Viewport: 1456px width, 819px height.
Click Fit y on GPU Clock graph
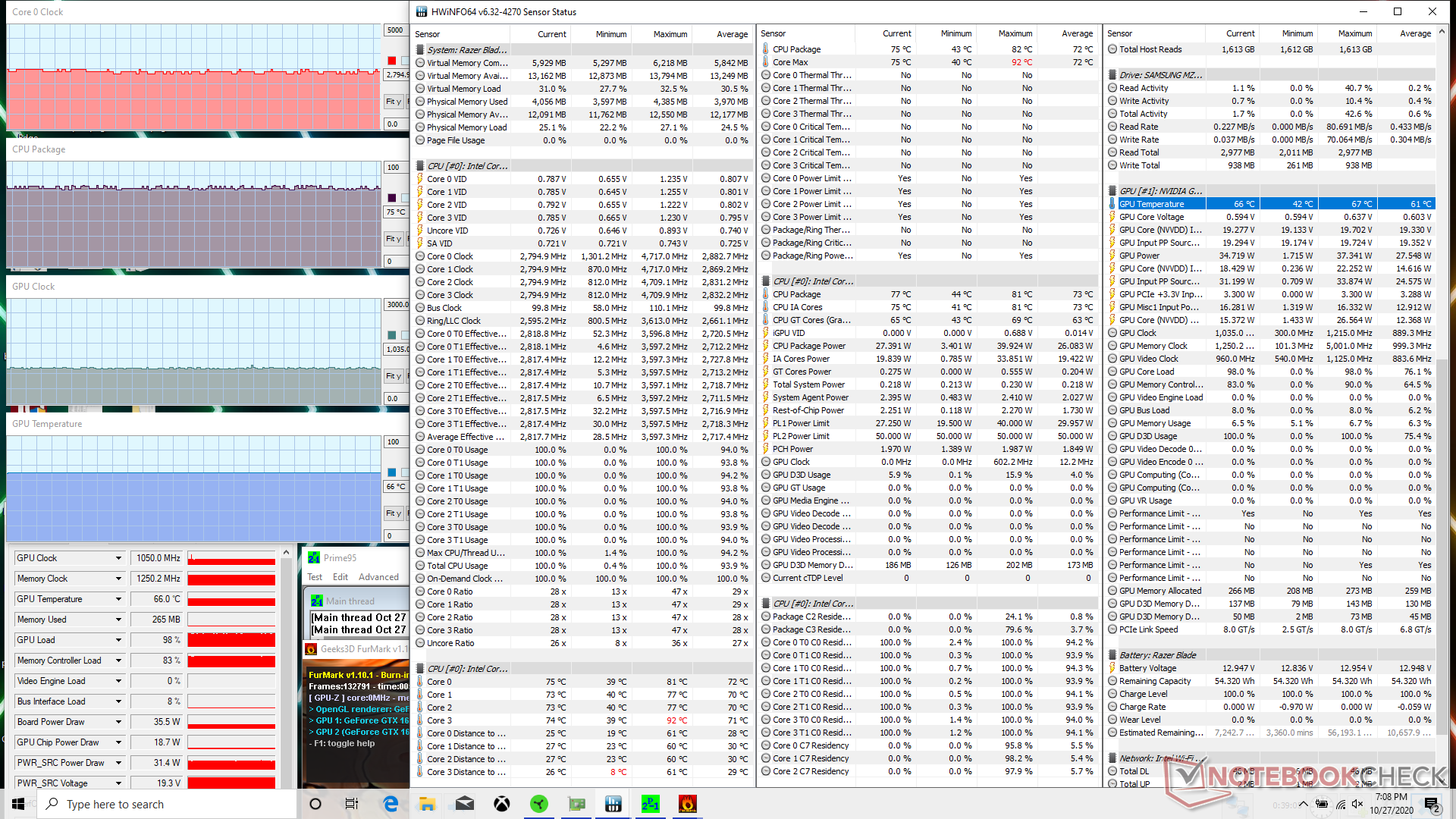click(x=394, y=376)
